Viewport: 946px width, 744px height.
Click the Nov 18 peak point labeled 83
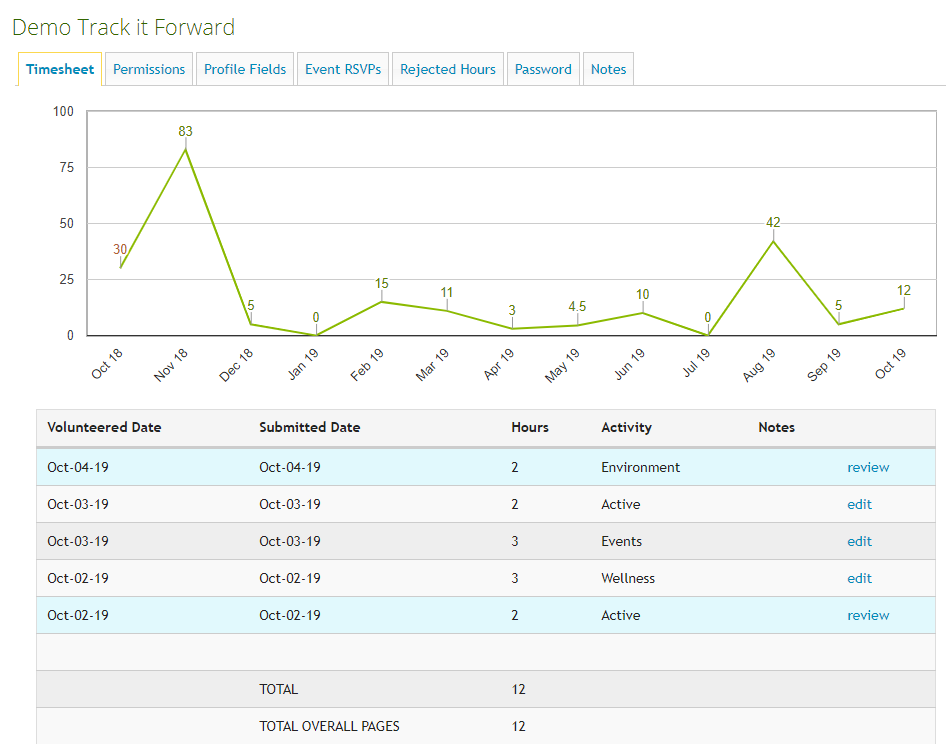point(186,149)
